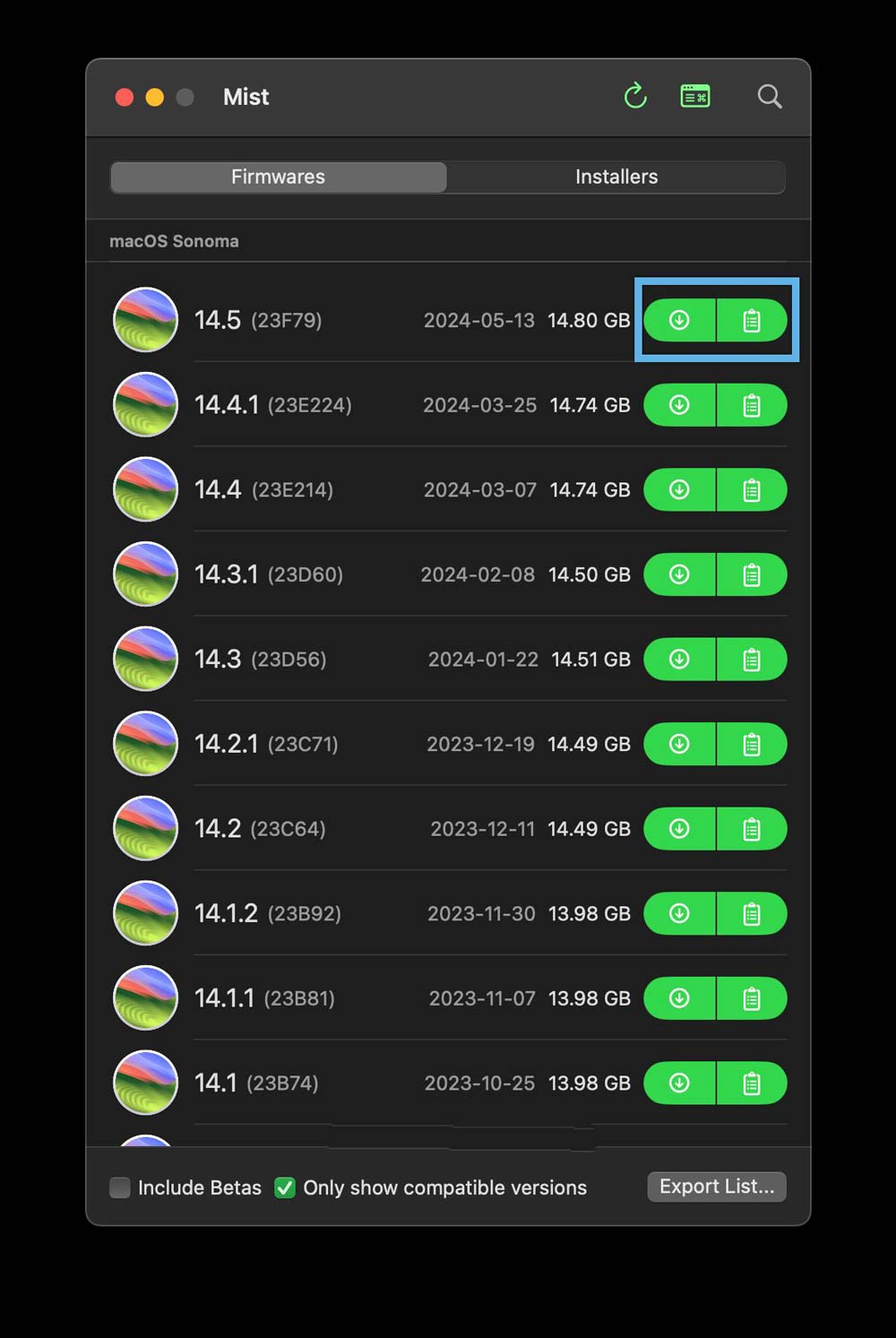Switch to the Installers tab
Viewport: 896px width, 1338px height.
pyautogui.click(x=616, y=177)
